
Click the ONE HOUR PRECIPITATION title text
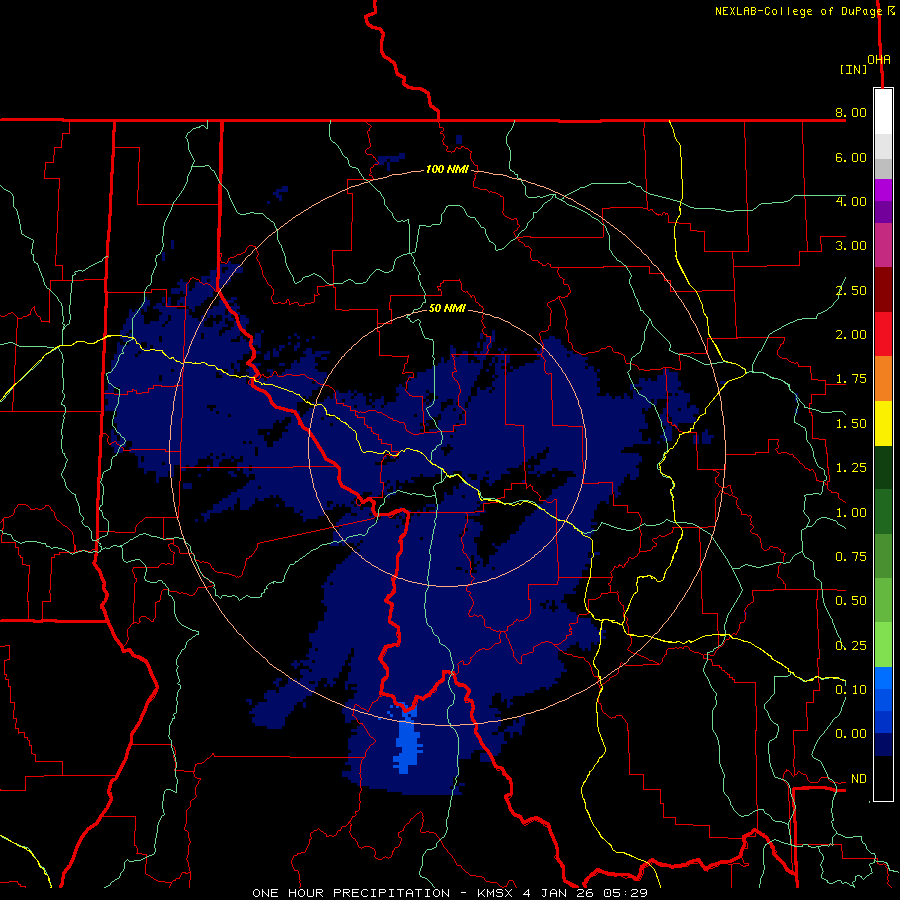[x=351, y=893]
